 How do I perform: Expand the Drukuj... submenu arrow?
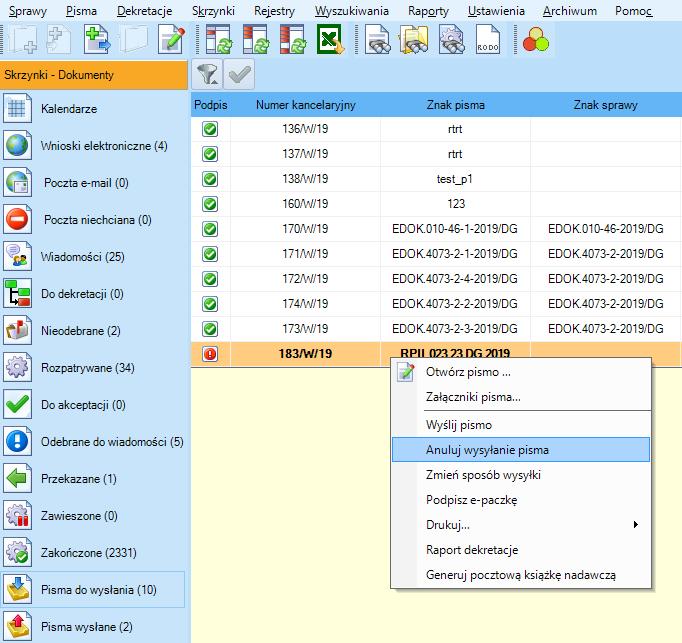[x=635, y=525]
